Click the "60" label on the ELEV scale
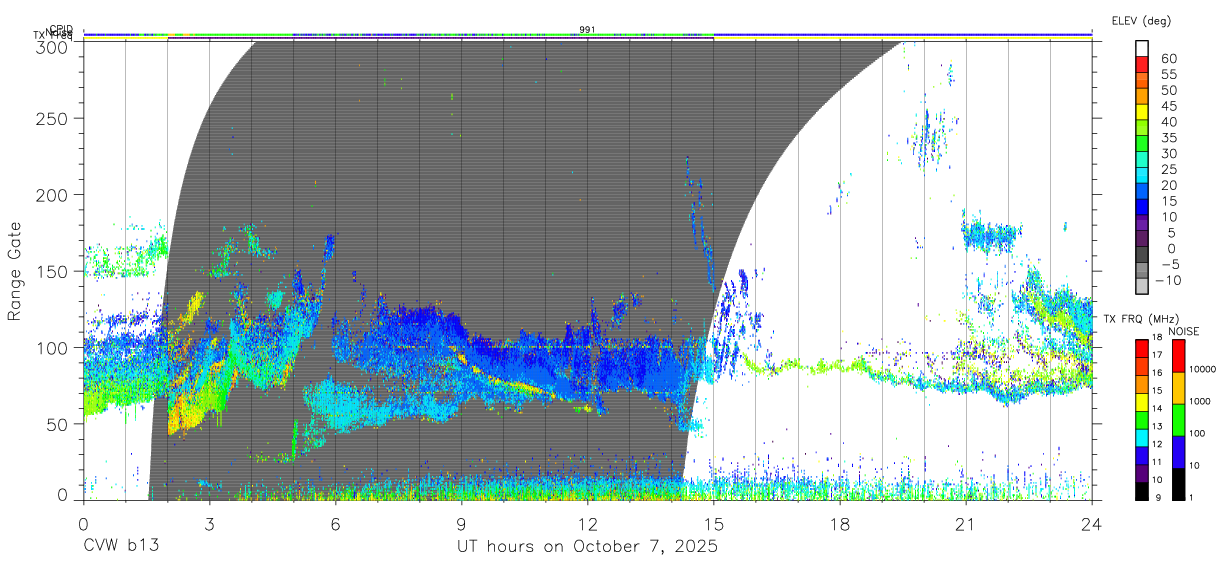Image resolution: width=1228 pixels, height=567 pixels. (x=1168, y=58)
